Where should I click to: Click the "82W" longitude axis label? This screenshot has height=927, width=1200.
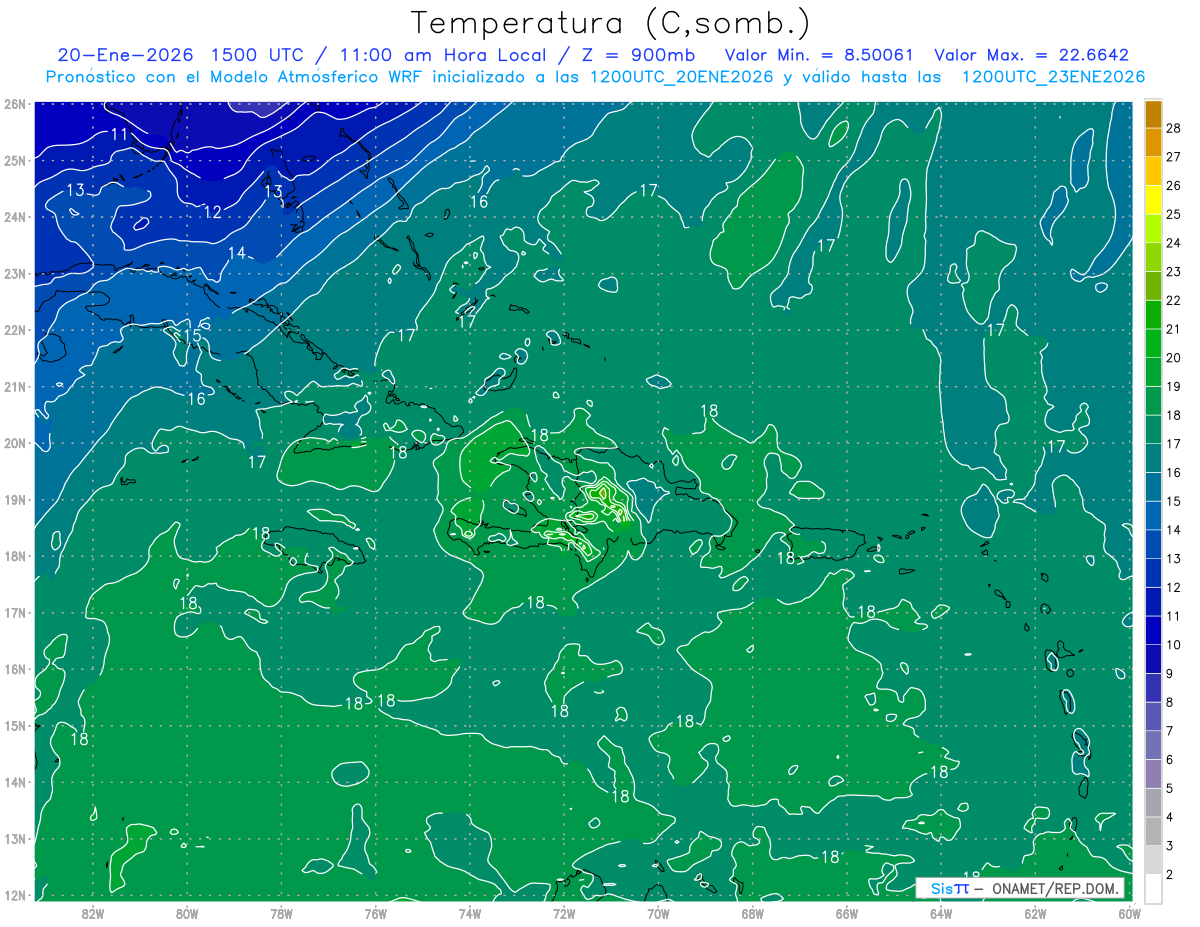93,912
